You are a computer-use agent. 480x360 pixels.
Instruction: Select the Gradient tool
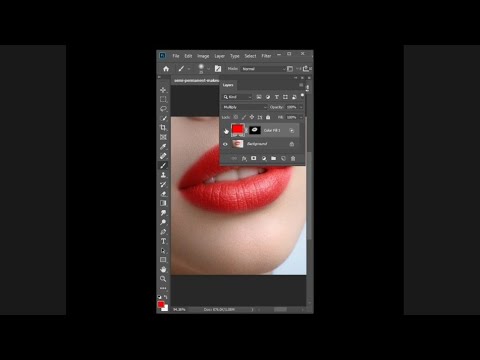pos(163,203)
